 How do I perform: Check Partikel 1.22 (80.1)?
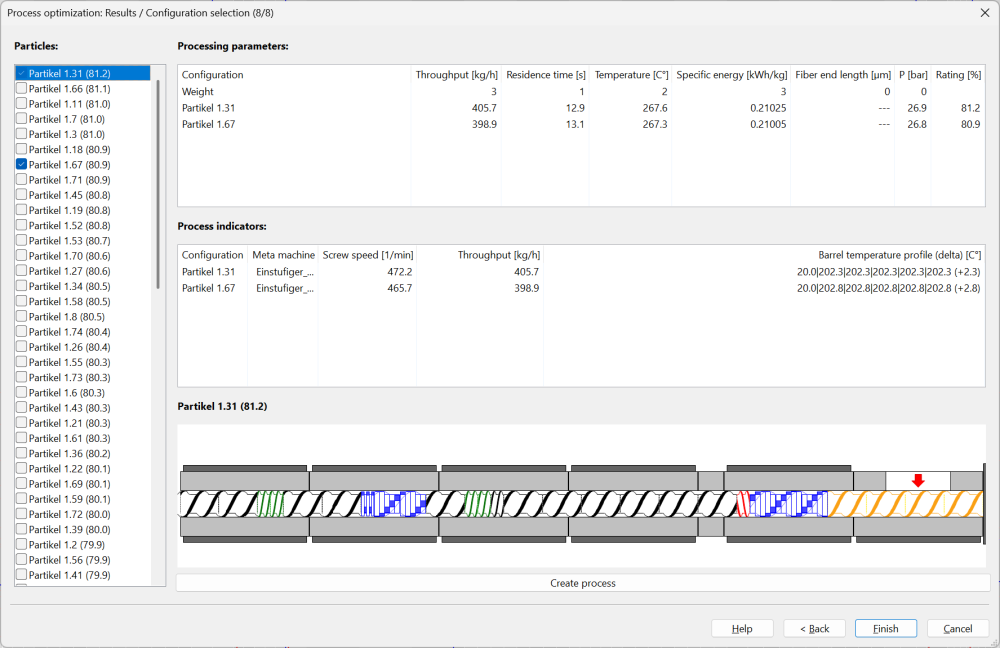click(x=22, y=468)
